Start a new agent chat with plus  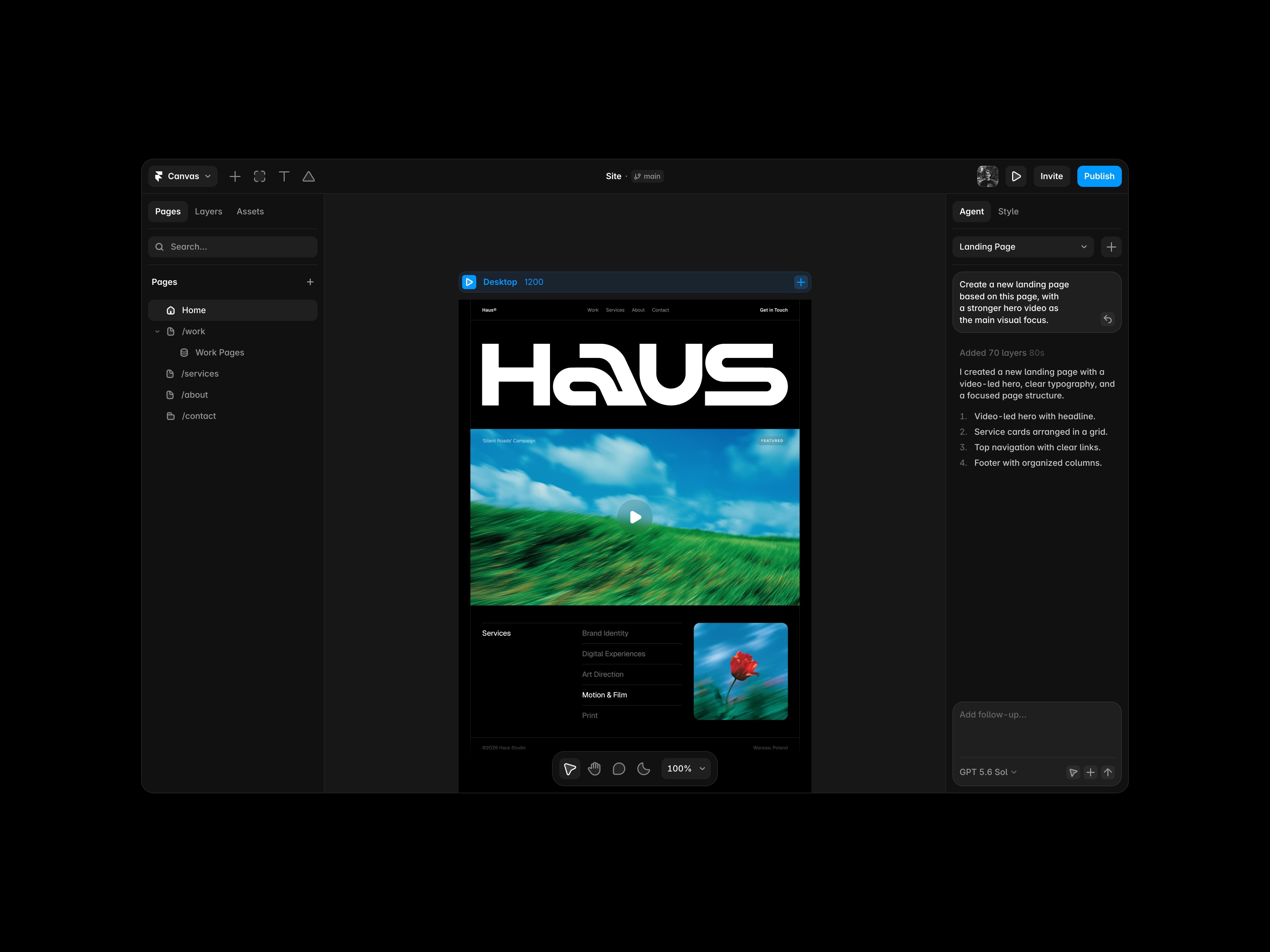coord(1111,247)
